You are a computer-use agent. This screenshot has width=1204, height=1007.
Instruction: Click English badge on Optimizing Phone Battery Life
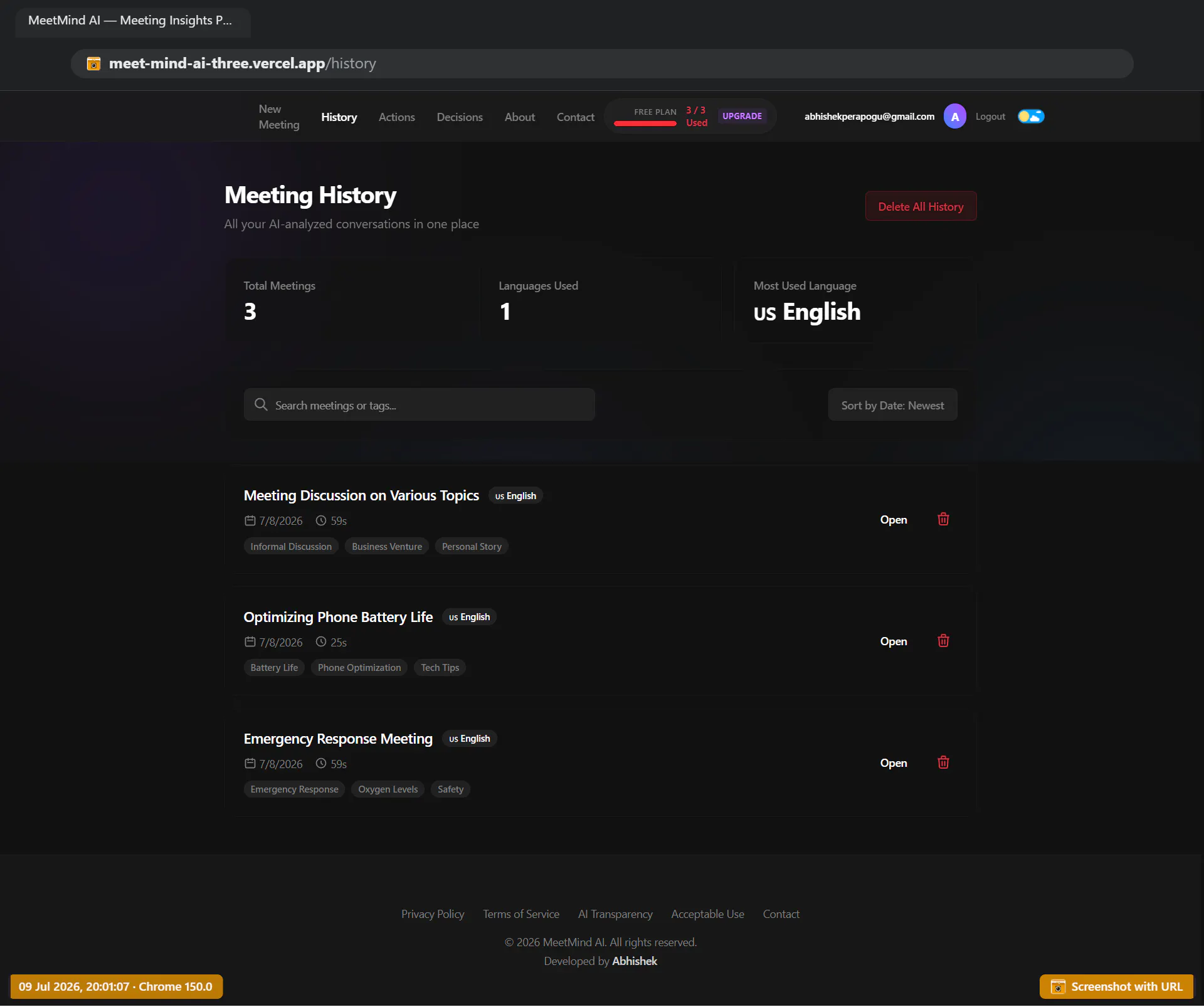[469, 618]
